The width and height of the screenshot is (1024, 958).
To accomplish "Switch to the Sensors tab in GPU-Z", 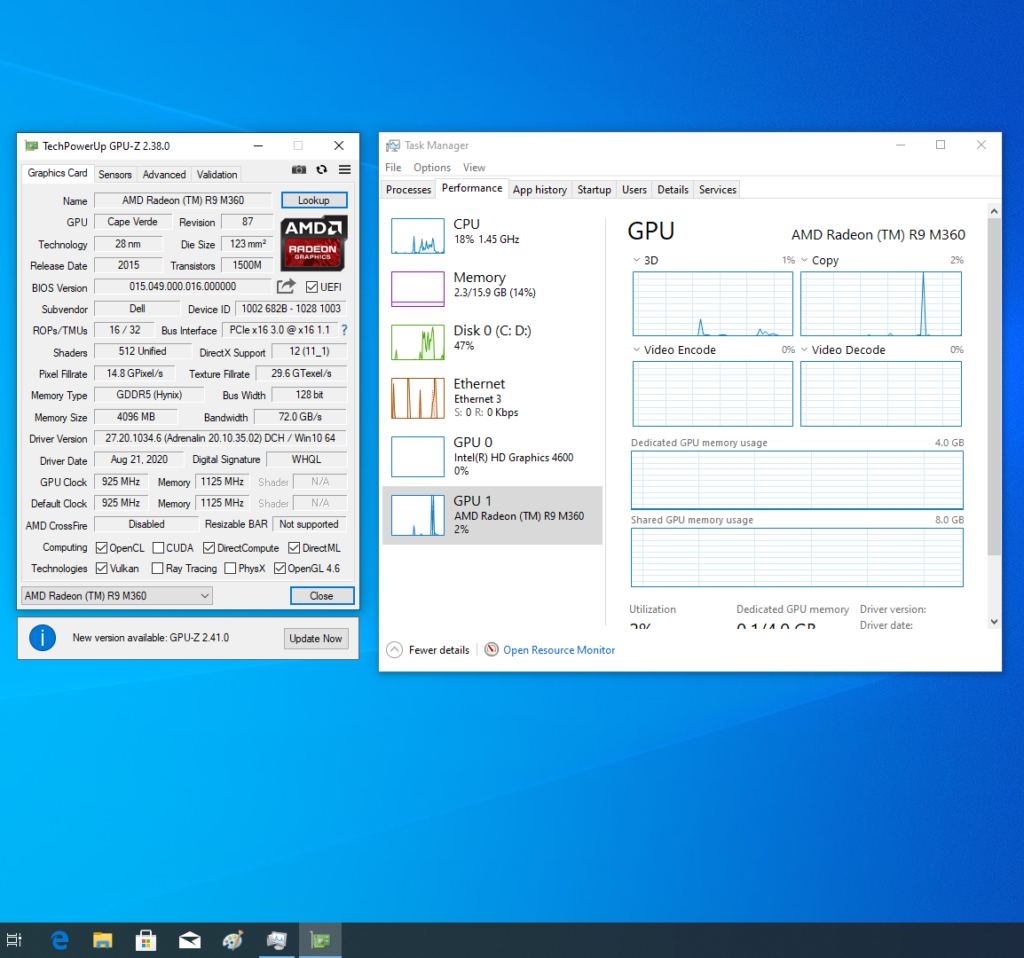I will [115, 173].
